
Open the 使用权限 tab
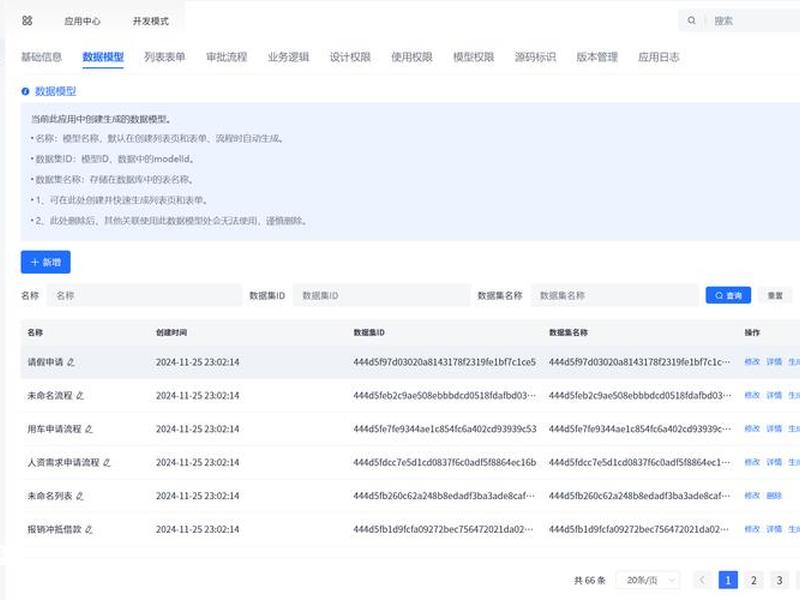[x=412, y=57]
